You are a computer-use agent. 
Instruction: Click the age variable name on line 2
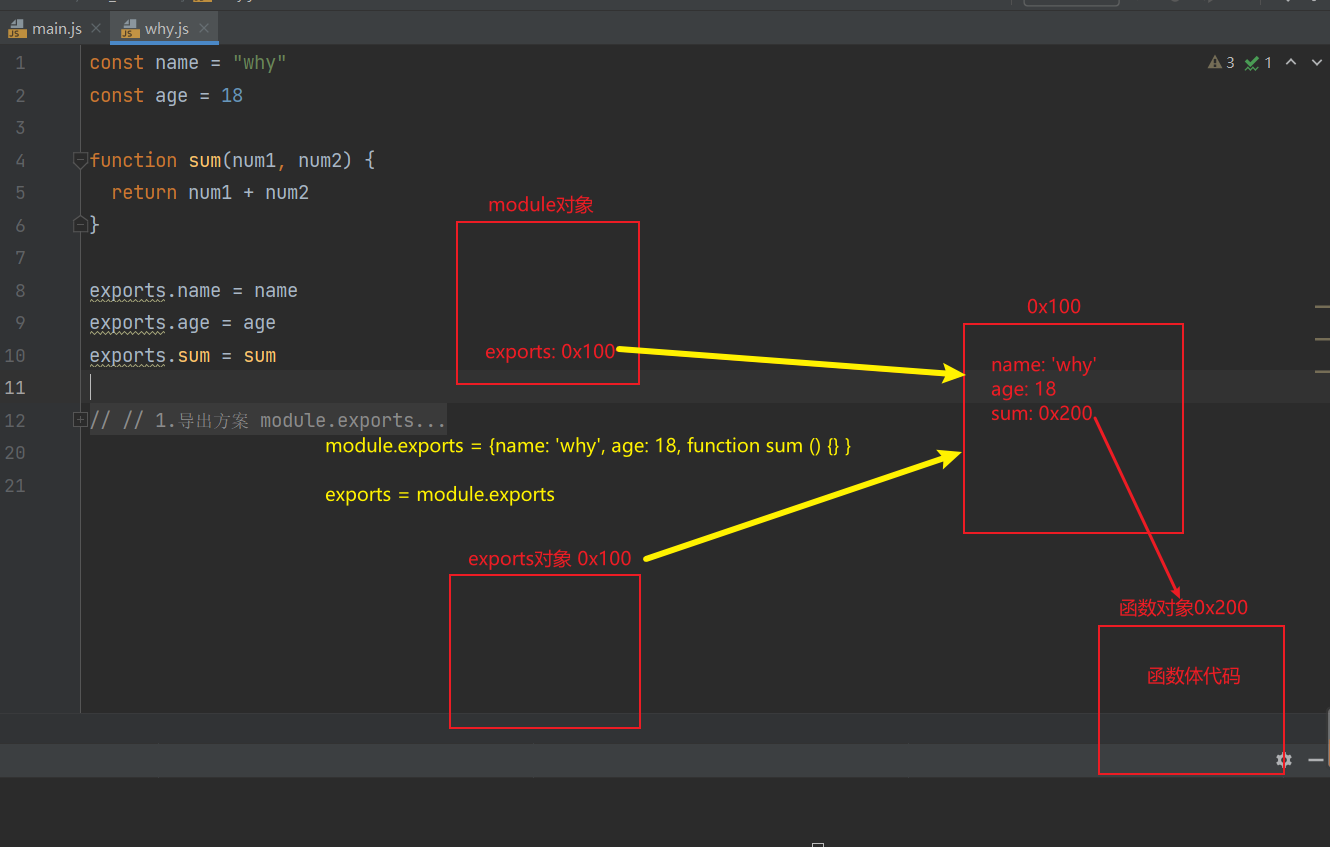tap(171, 96)
